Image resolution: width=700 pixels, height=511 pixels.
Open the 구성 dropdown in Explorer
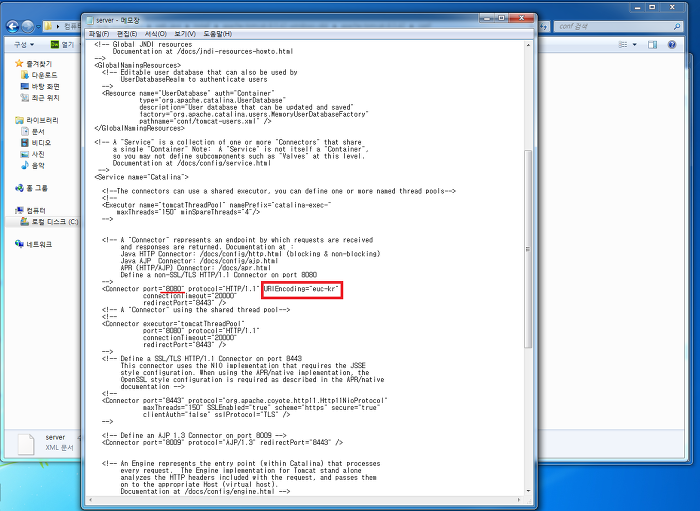(x=24, y=45)
